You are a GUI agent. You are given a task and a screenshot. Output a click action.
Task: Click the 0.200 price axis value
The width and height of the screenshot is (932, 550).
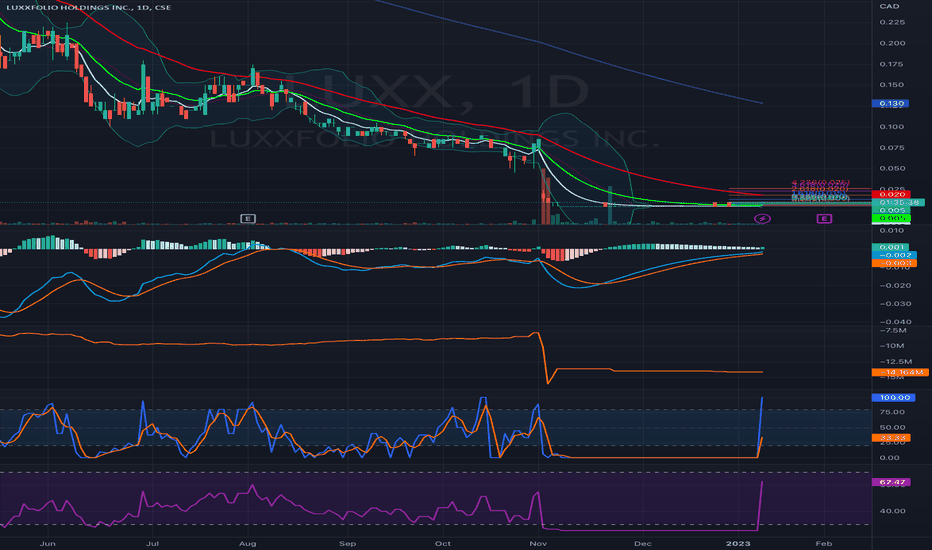(892, 43)
